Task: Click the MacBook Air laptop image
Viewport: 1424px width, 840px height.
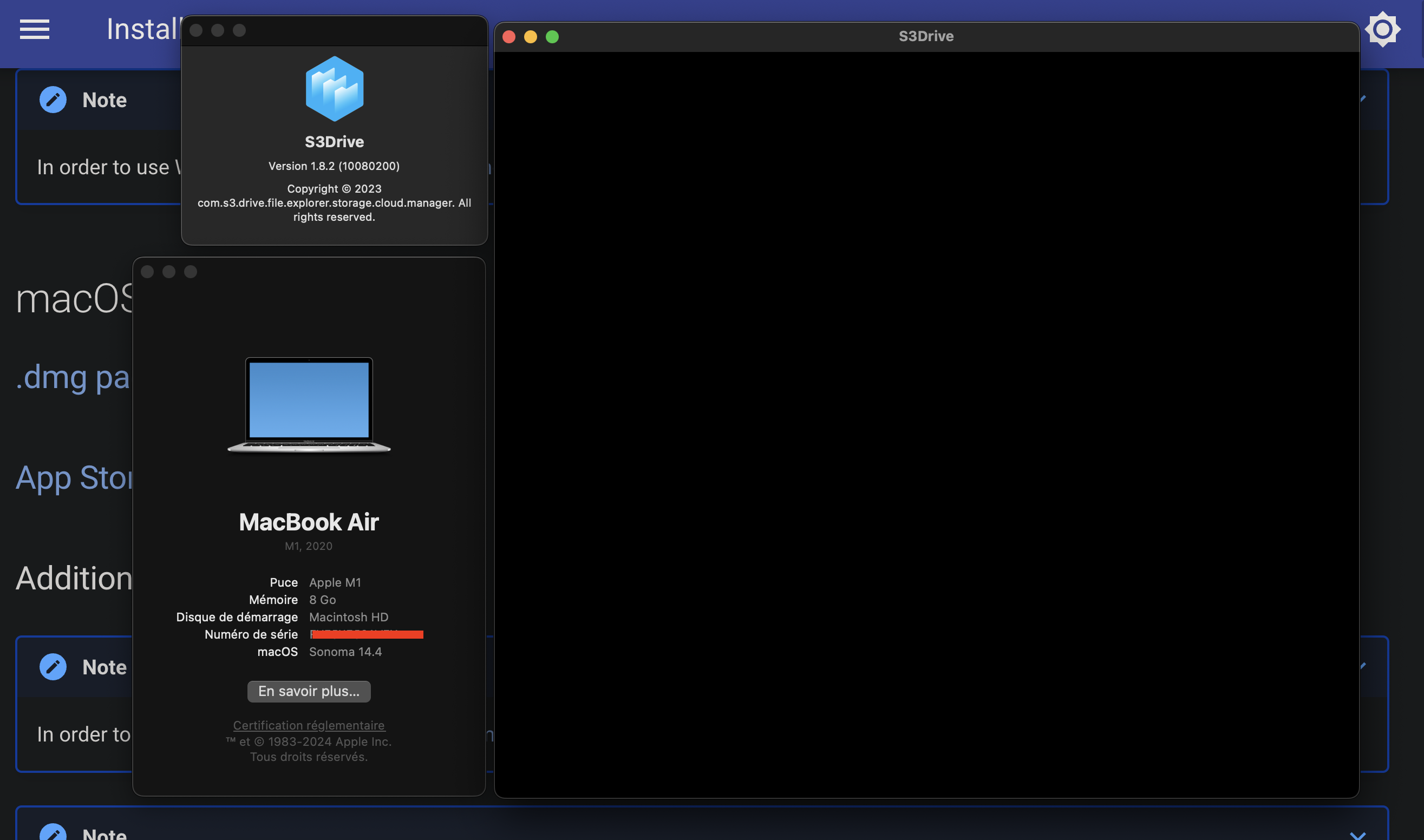Action: [309, 404]
